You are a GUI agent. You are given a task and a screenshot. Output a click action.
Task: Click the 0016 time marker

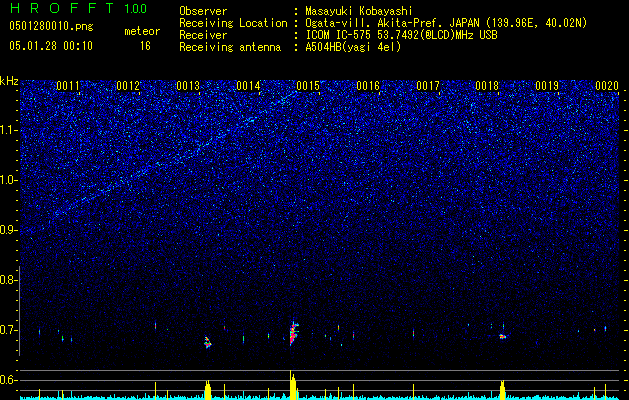click(368, 86)
